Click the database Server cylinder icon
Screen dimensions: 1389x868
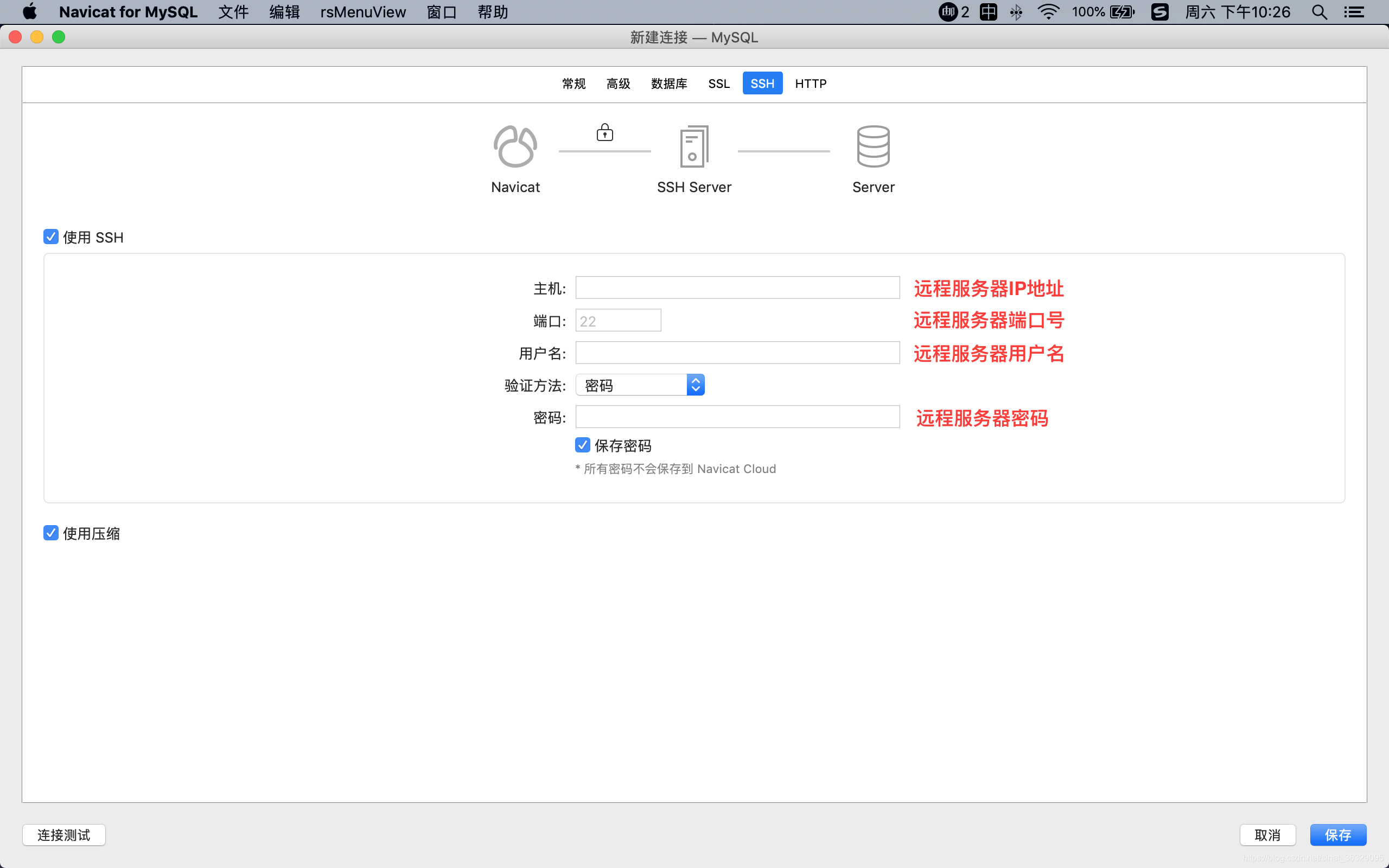[874, 146]
